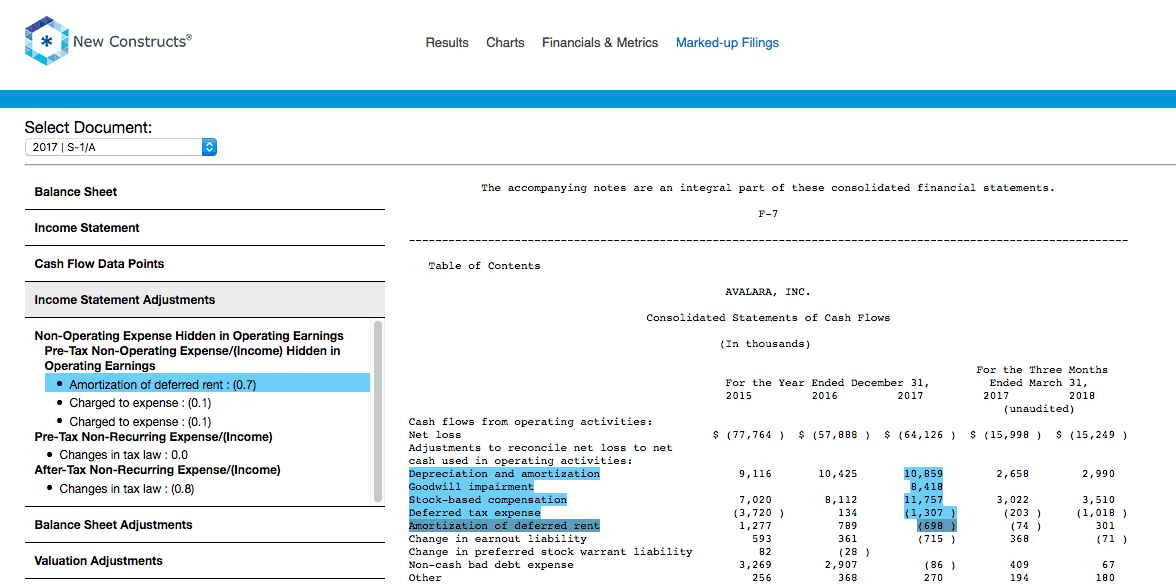Click highlighted Depreciation and amortization row label
Viewport: 1176px width, 585px height.
click(x=504, y=474)
